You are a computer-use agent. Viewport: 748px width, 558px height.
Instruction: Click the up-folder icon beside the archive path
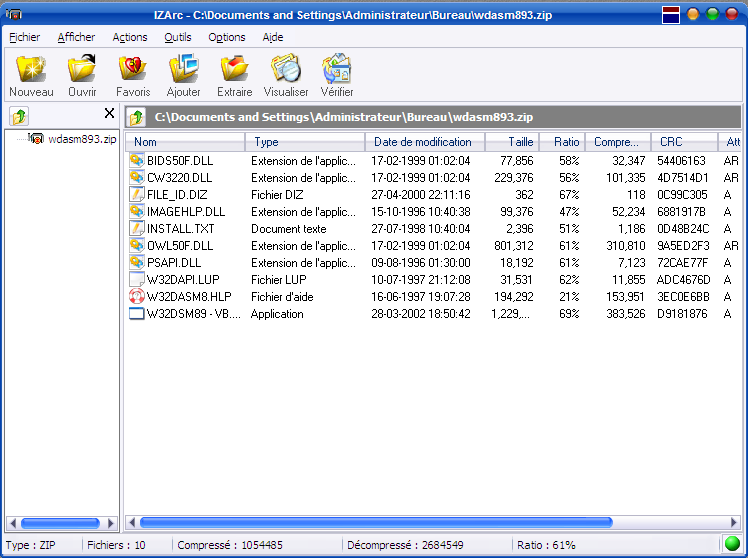pyautogui.click(x=136, y=117)
